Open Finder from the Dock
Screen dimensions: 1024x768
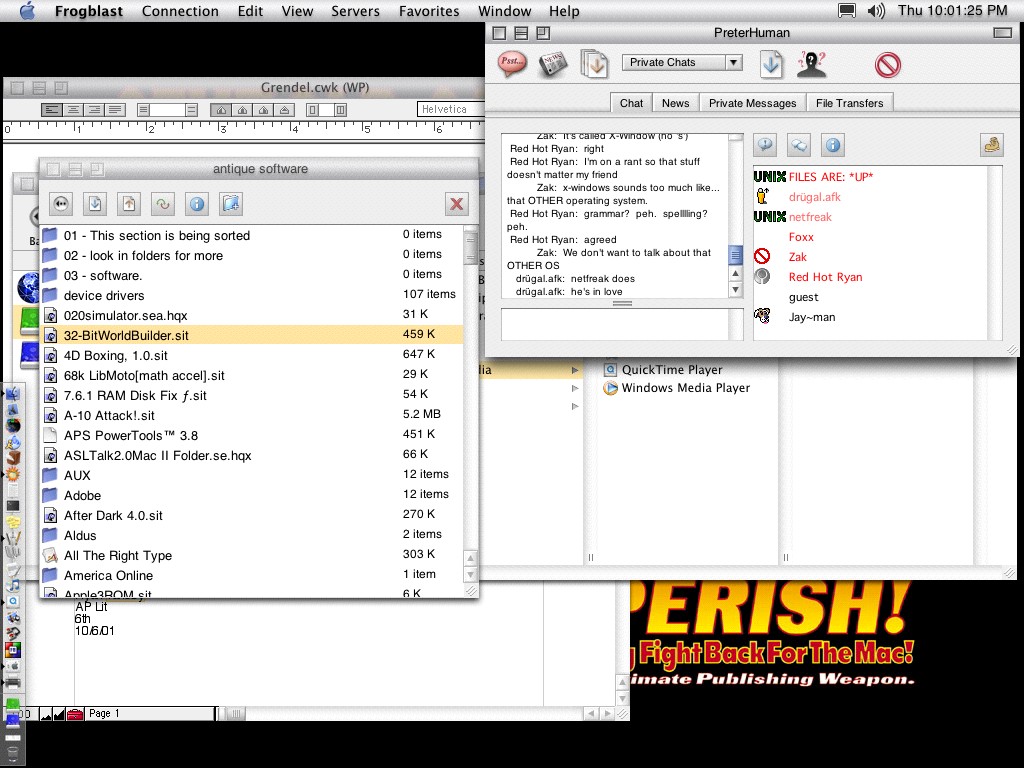pyautogui.click(x=12, y=394)
